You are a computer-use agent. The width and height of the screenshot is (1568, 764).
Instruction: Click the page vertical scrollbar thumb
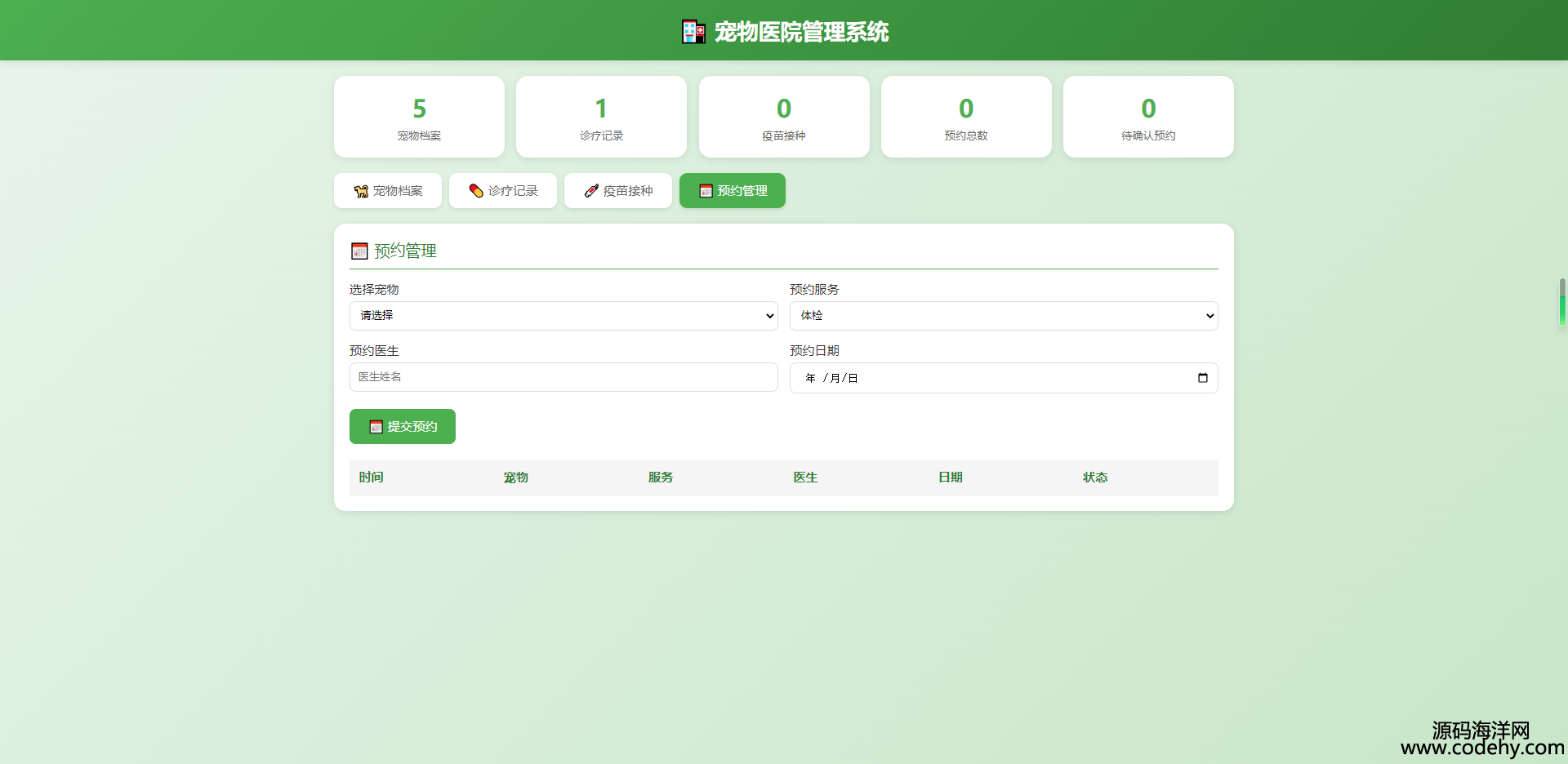(x=1562, y=304)
